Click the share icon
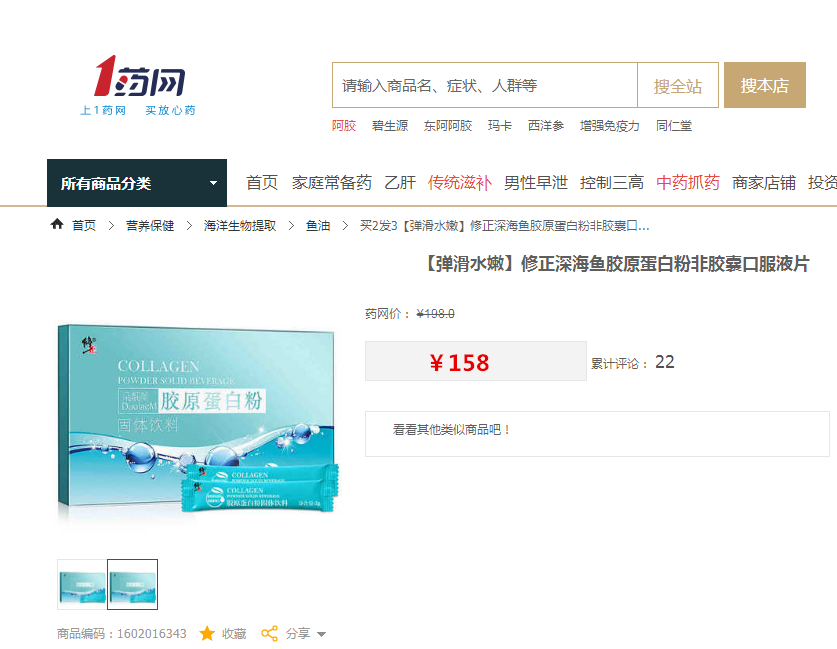This screenshot has height=649, width=837. [270, 634]
